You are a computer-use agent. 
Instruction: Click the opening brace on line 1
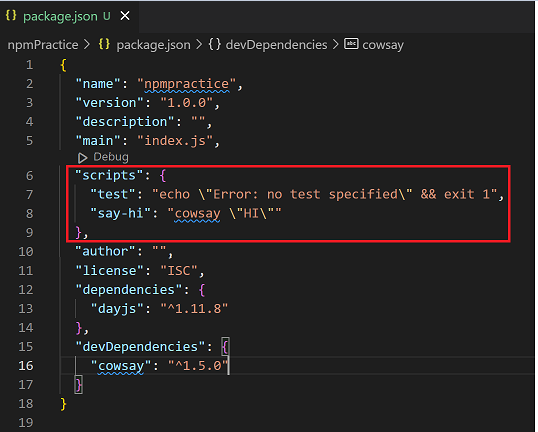63,65
